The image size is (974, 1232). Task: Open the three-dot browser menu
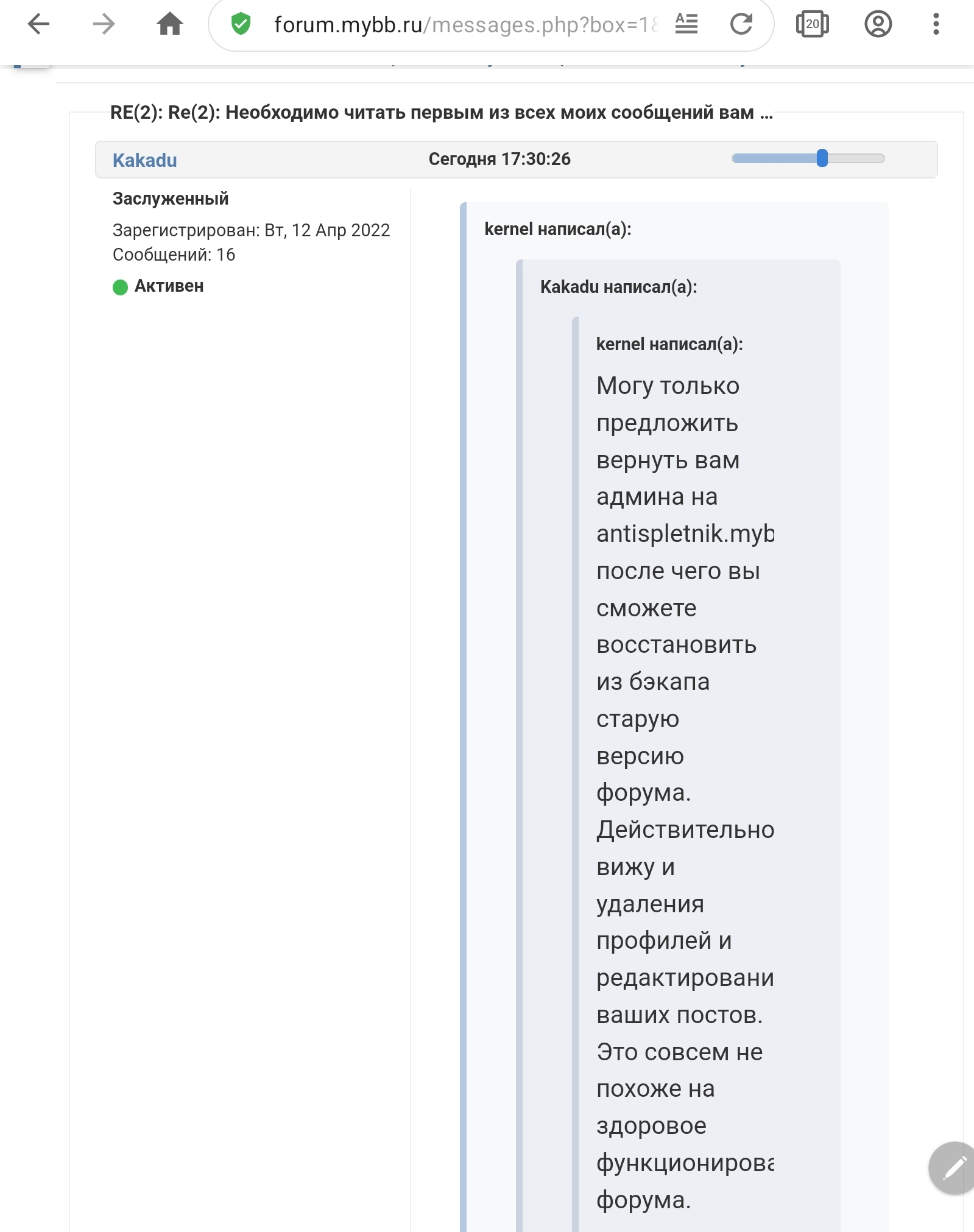point(936,24)
